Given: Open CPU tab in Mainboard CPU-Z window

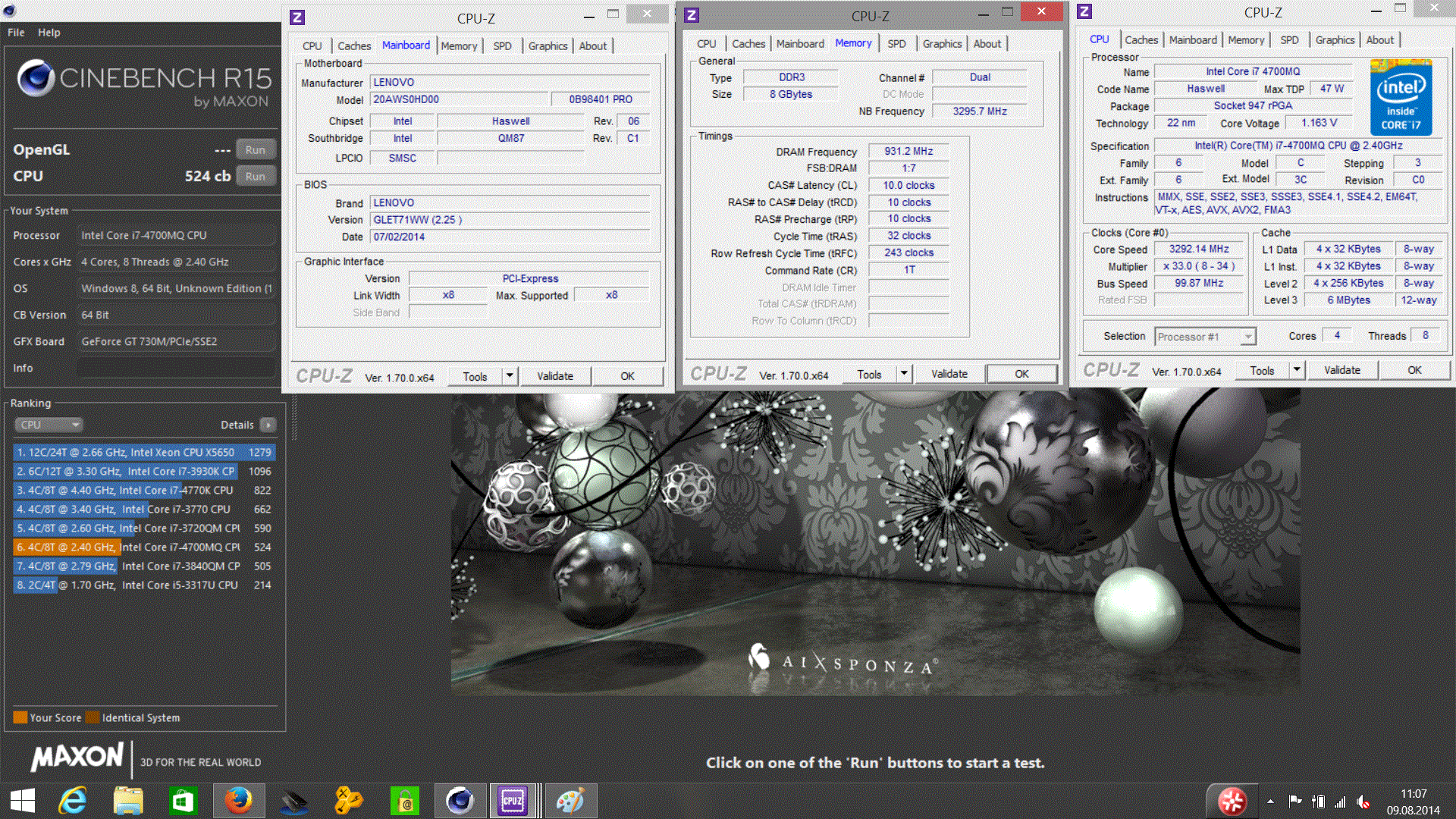Looking at the screenshot, I should point(312,46).
